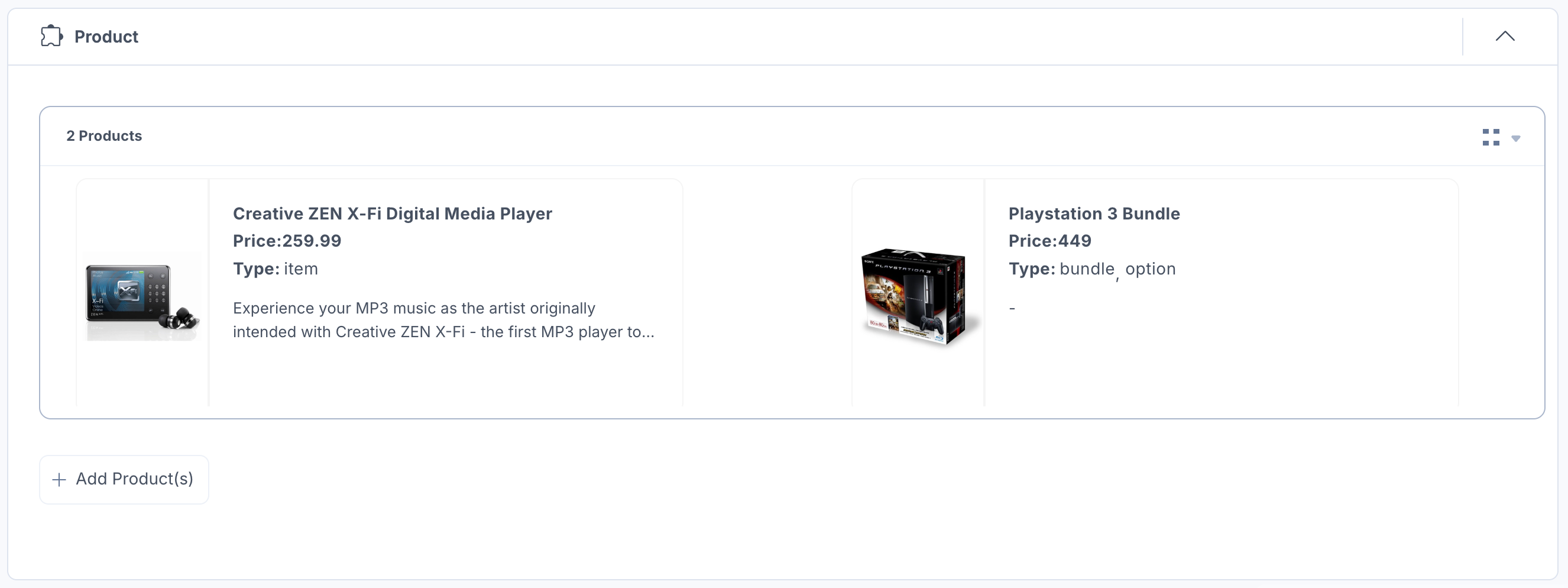Select the Playstation 3 Bundle title
Screen dimensions: 1568x588
[x=1094, y=214]
